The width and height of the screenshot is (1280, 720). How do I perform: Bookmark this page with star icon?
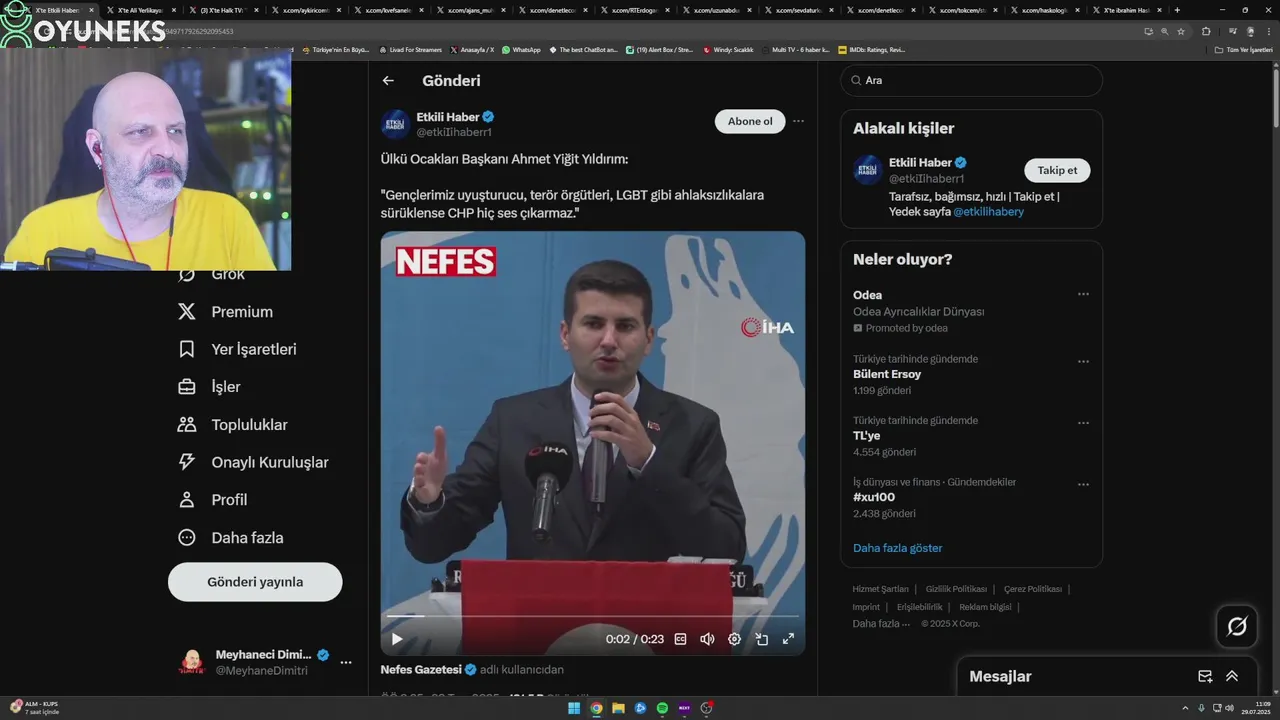[x=1181, y=31]
